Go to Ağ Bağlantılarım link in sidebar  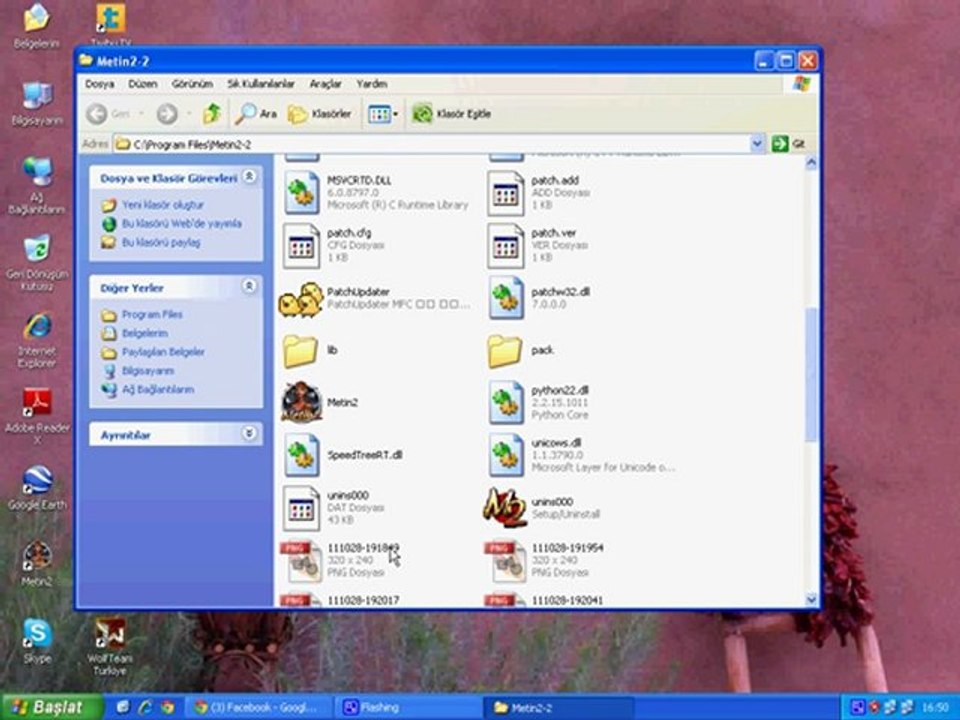tap(158, 389)
